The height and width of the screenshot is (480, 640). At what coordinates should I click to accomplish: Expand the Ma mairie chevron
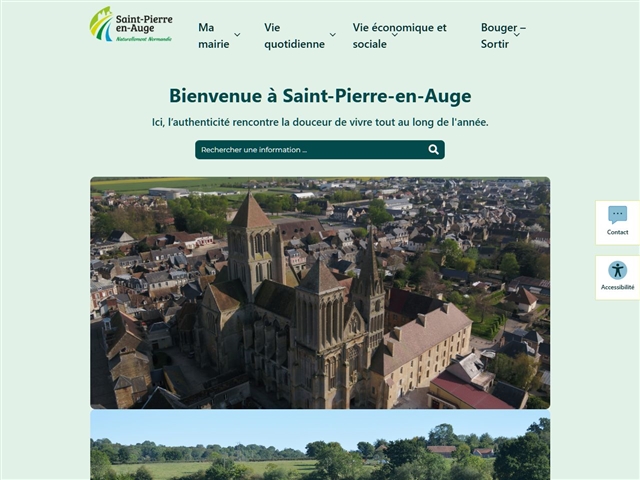pyautogui.click(x=237, y=35)
